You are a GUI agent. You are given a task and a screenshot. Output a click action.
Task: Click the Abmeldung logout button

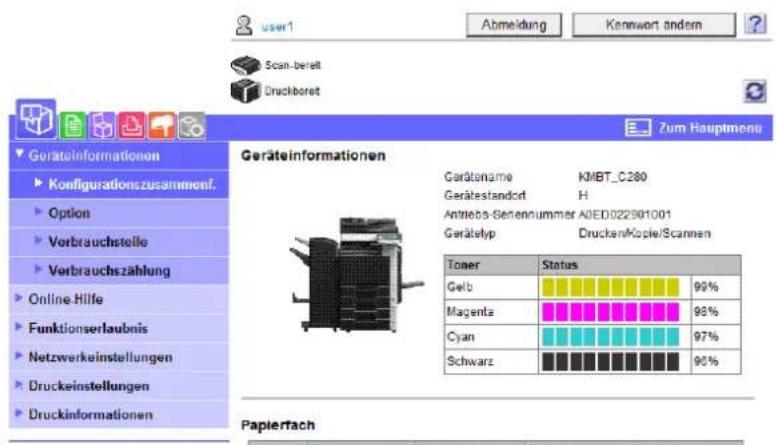(514, 25)
